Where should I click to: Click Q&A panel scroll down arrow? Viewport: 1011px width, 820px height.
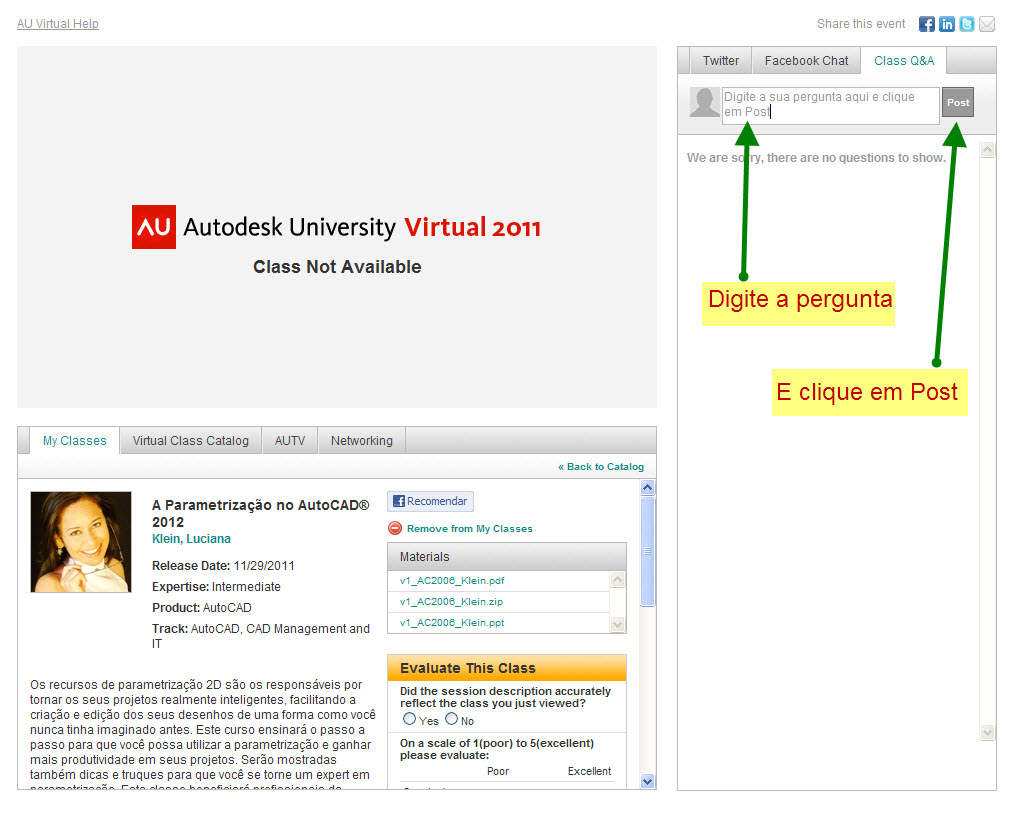[987, 732]
